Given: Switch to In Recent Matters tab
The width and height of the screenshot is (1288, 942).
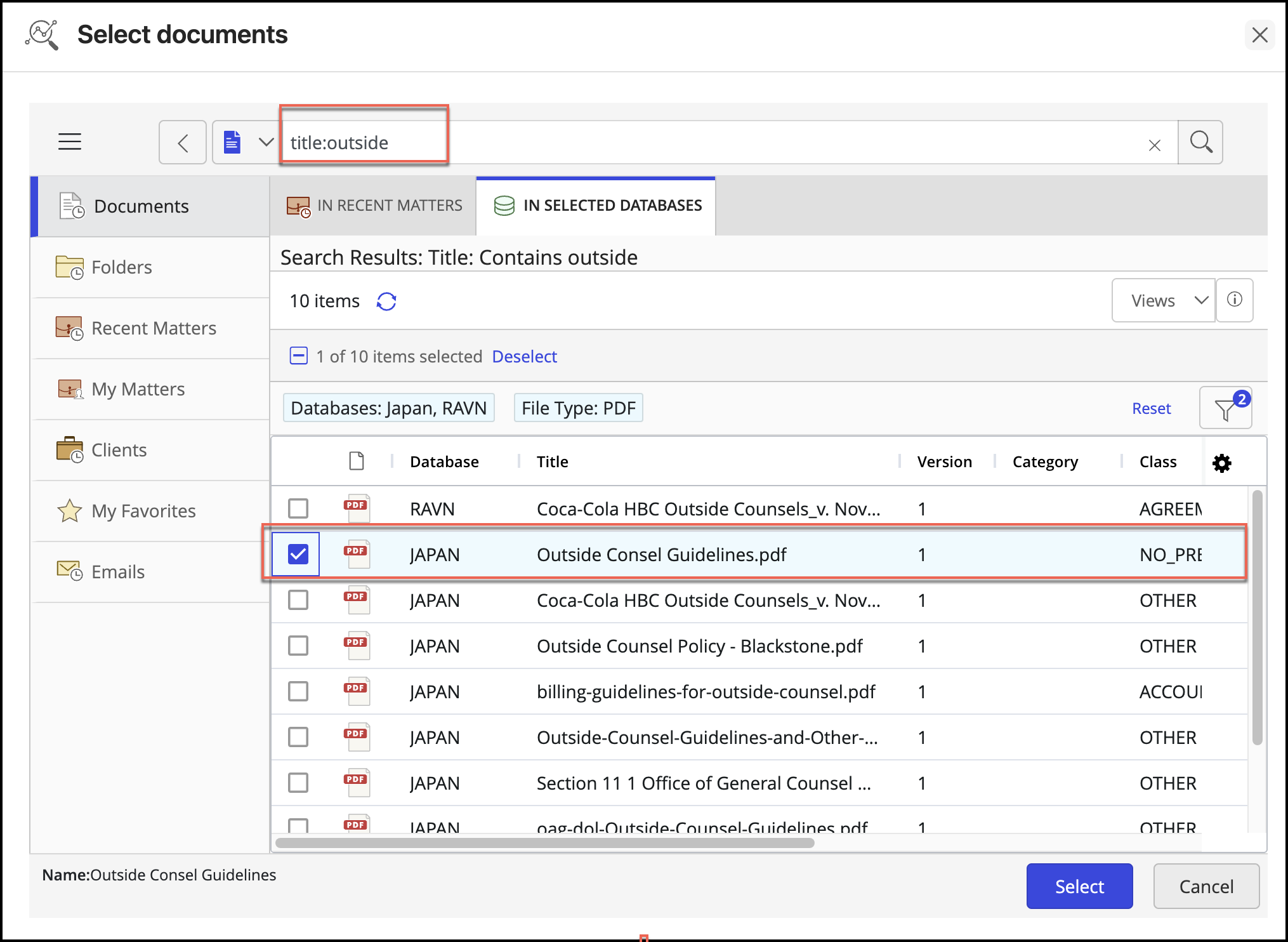Looking at the screenshot, I should (x=374, y=206).
